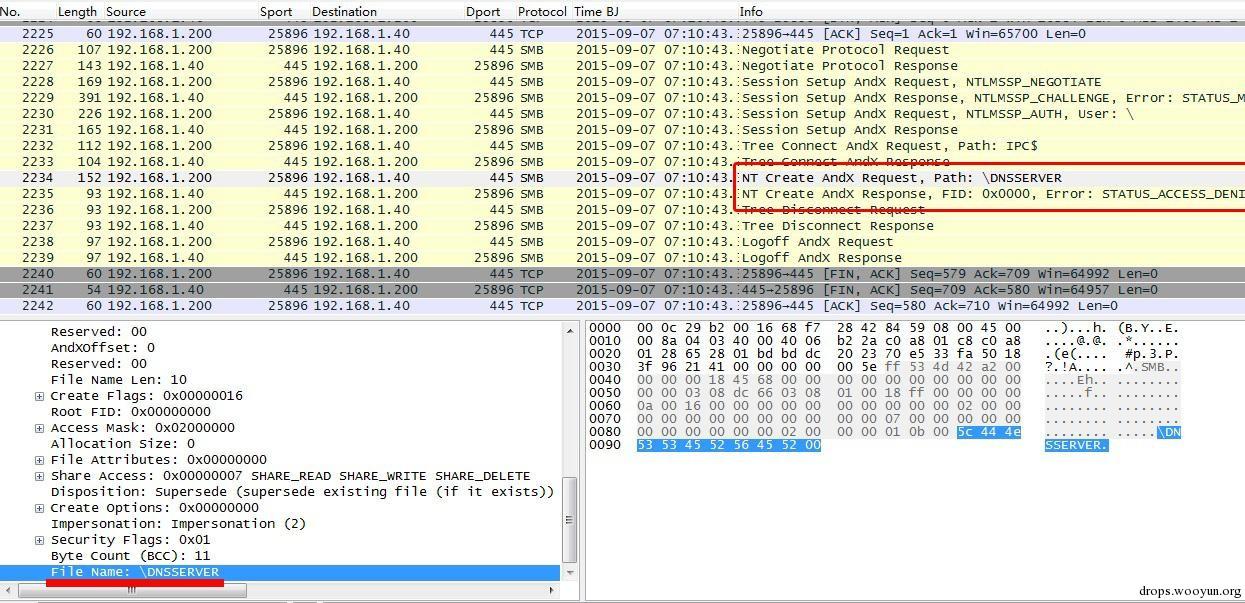Click the Info column header

[x=750, y=12]
